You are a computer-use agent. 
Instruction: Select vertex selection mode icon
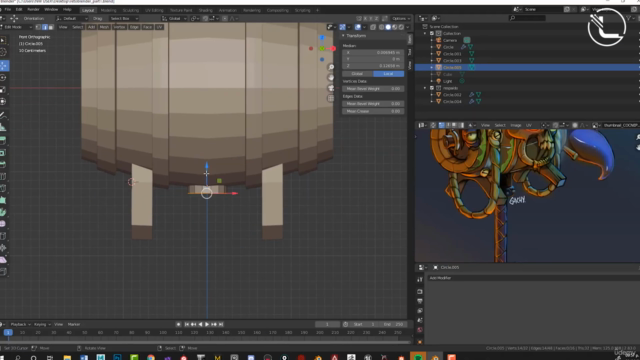coord(38,27)
